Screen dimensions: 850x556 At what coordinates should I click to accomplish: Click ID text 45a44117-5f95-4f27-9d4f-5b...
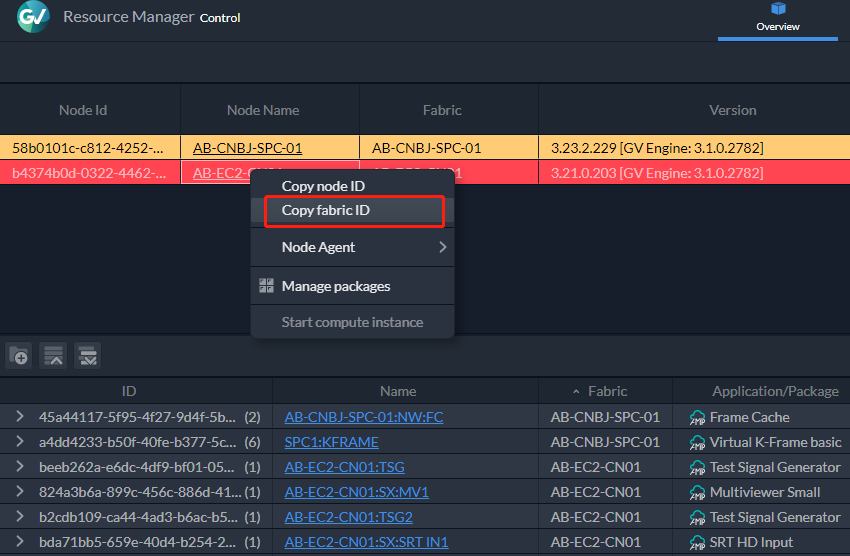pos(137,417)
